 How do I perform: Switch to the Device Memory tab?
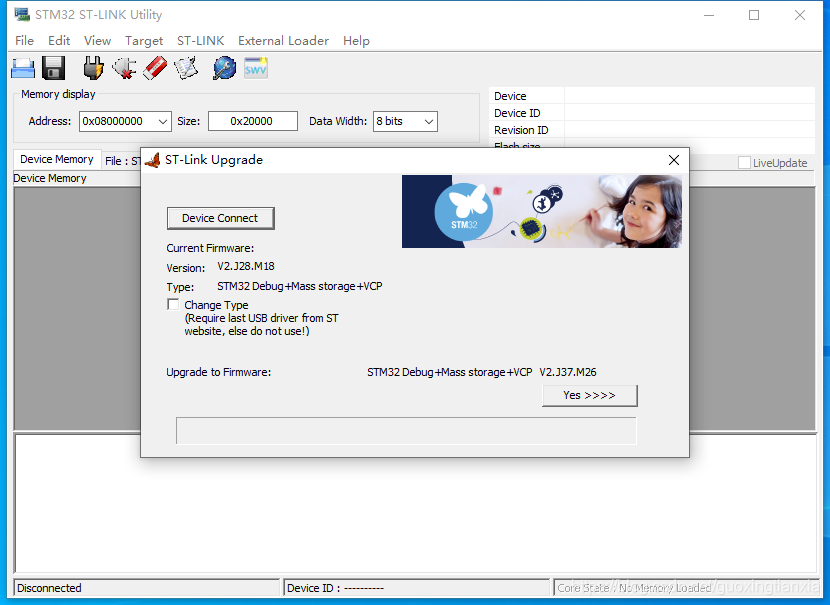click(x=57, y=159)
